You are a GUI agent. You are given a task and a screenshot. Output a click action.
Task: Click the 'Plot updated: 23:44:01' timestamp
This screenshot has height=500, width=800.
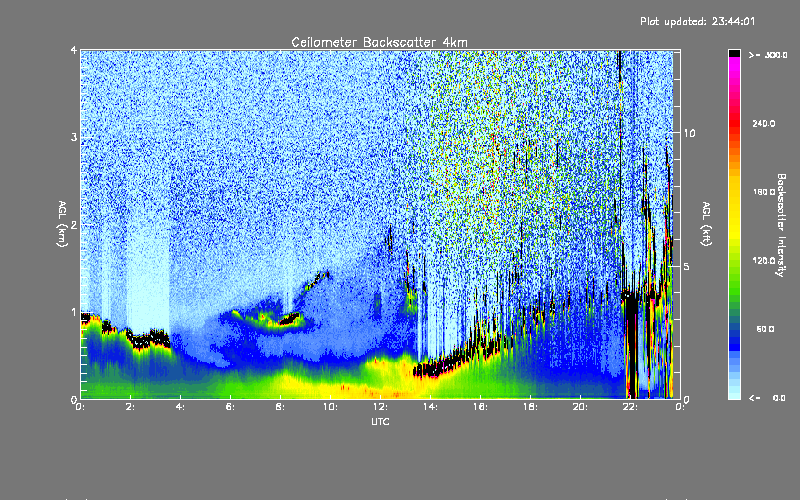697,21
